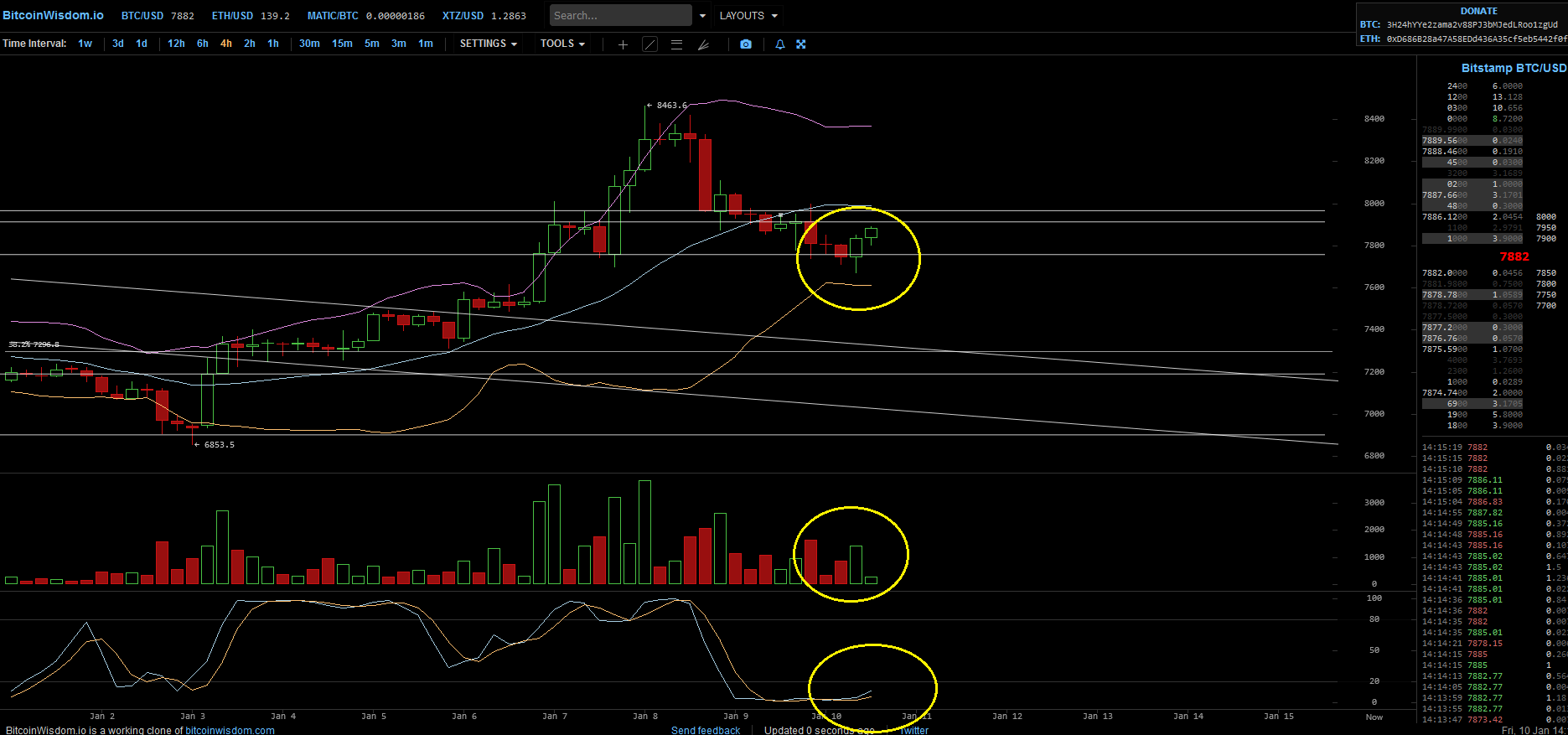Change interval to 3m

point(399,44)
